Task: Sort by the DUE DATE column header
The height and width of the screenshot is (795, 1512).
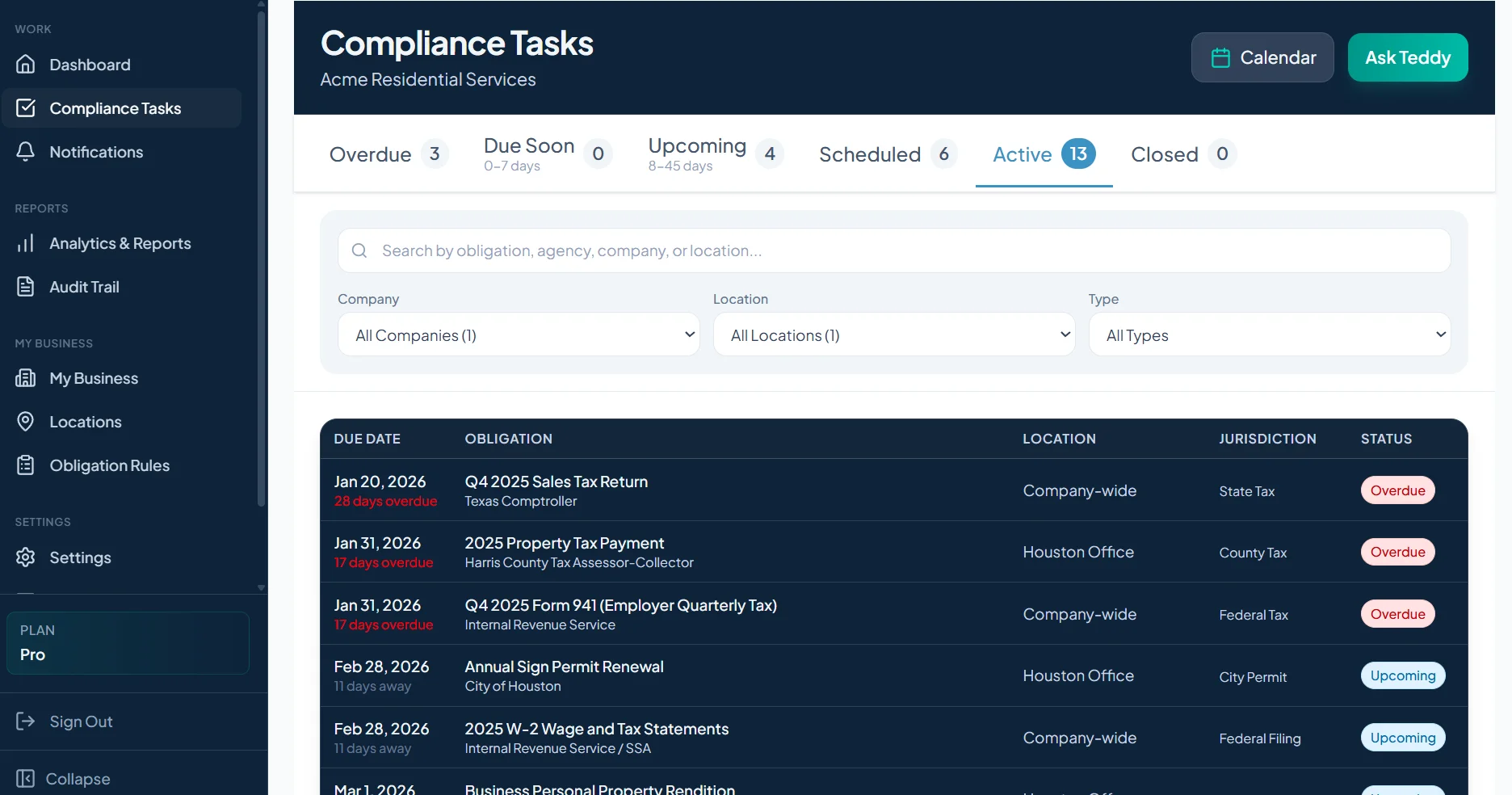Action: [367, 439]
